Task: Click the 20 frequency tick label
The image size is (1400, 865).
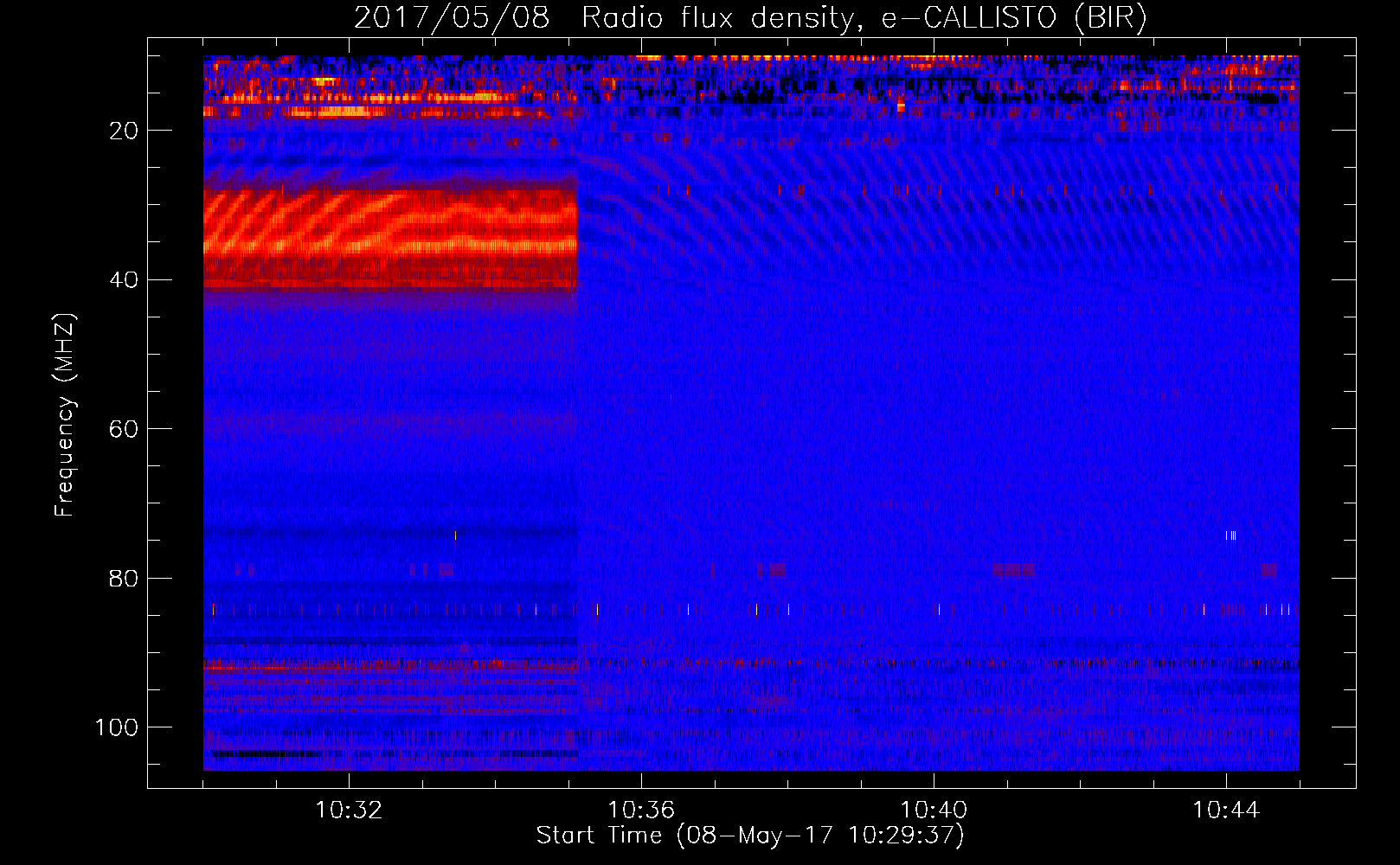Action: point(124,131)
